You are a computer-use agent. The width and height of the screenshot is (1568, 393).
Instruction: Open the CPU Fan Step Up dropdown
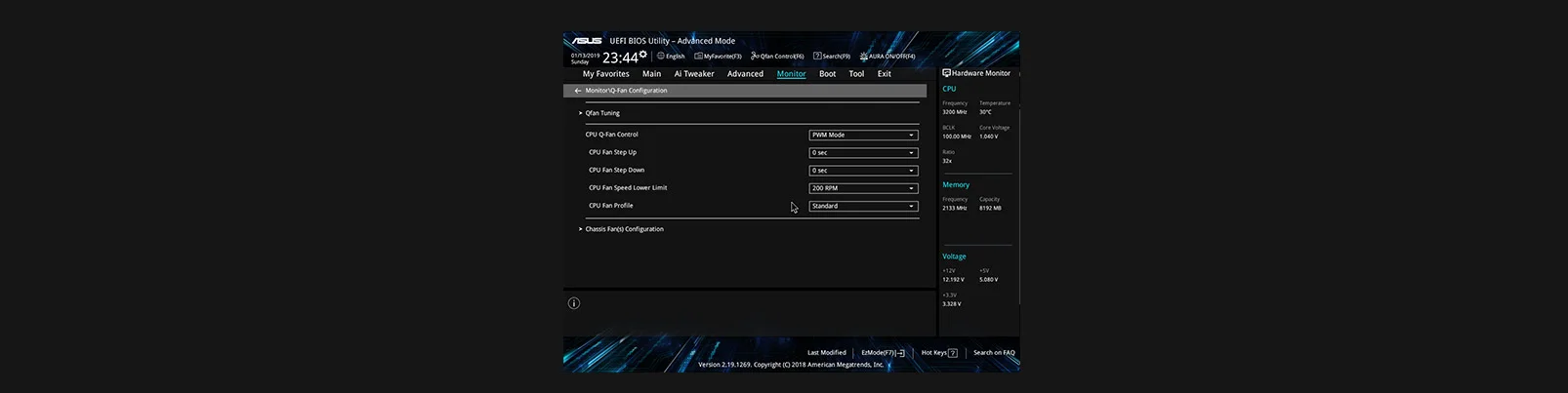(863, 152)
